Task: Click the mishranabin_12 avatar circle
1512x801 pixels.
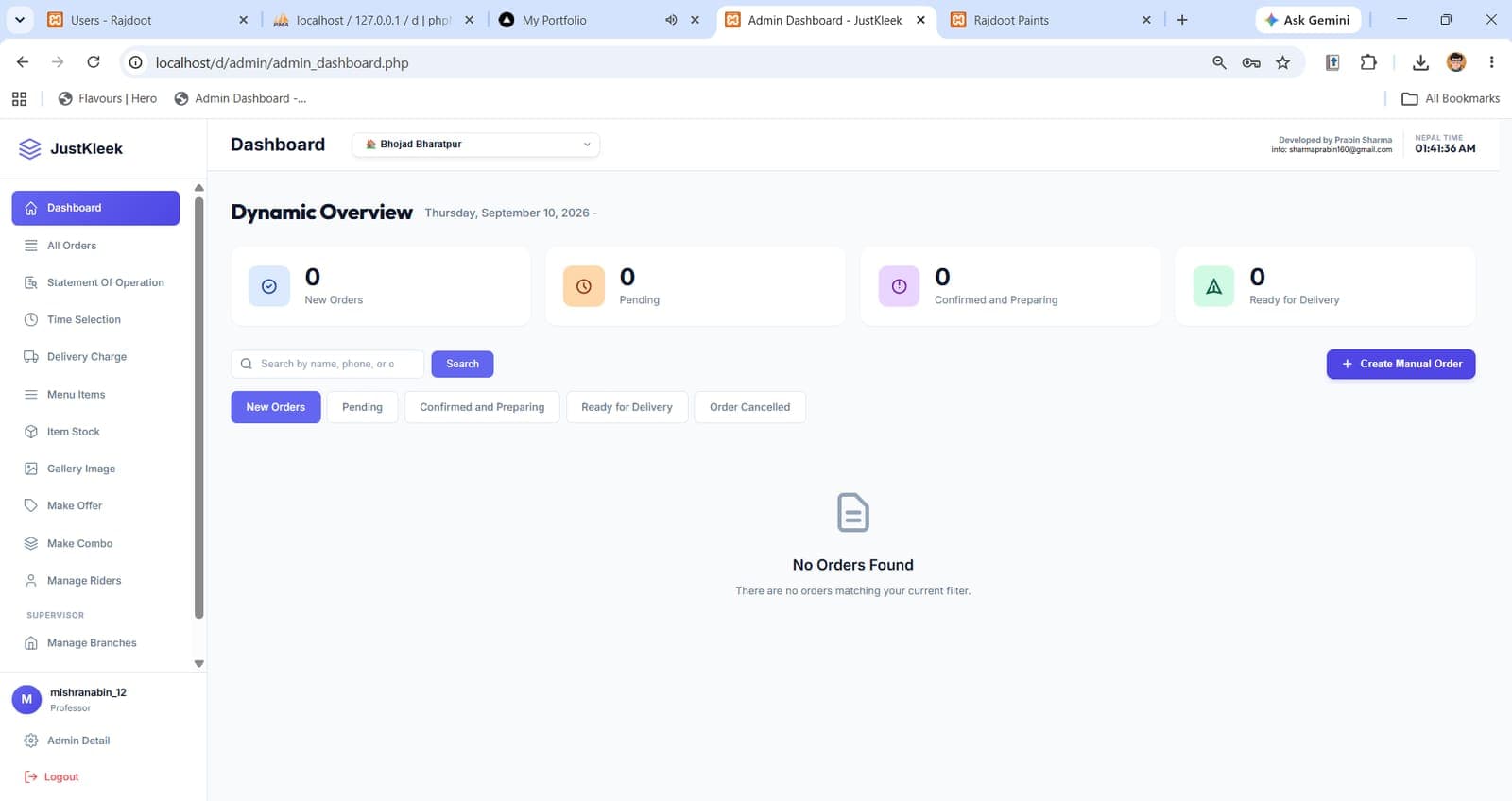Action: 26,699
